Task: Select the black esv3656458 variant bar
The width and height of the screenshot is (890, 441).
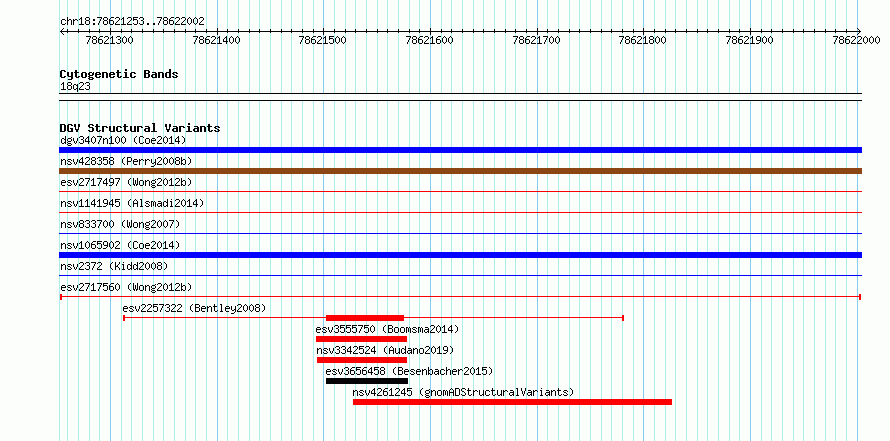Action: (367, 381)
